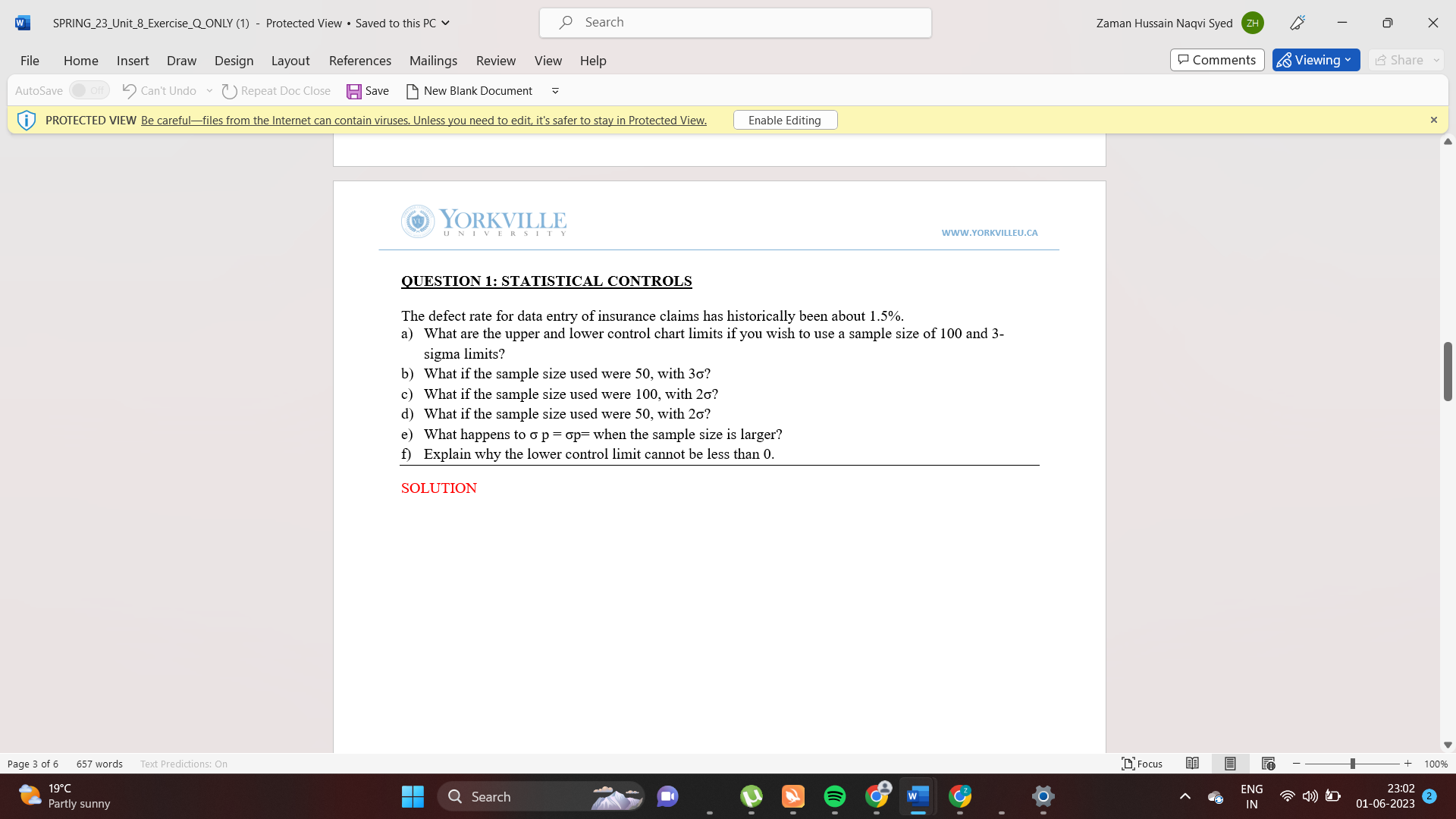This screenshot has height=819, width=1456.
Task: Open the Saved to this PC dropdown
Action: (x=444, y=24)
